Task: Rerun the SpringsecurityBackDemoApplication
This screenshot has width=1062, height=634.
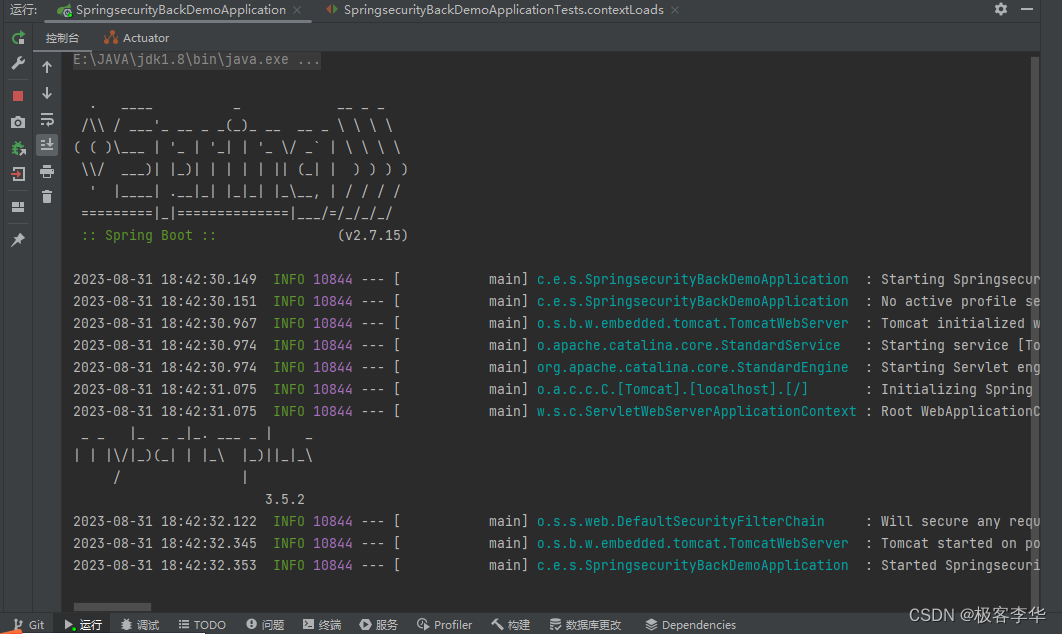Action: pyautogui.click(x=18, y=38)
